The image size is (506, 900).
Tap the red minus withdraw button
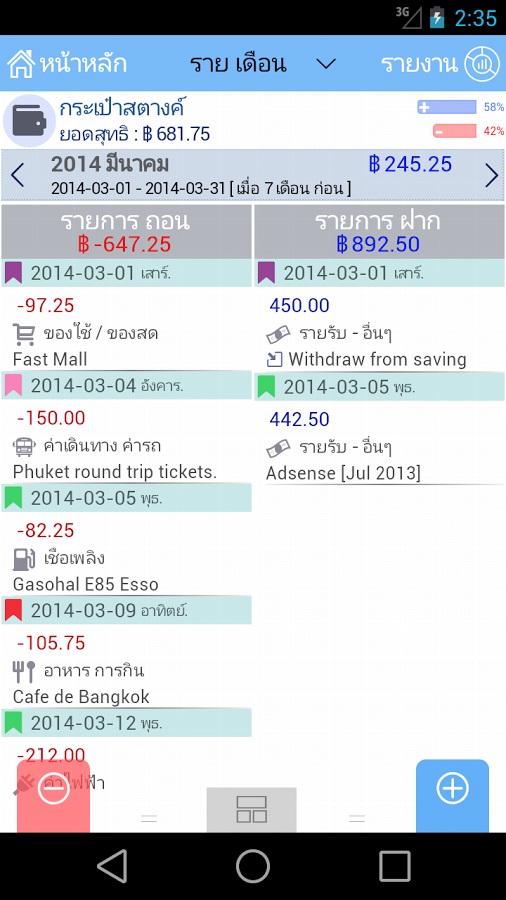coord(53,796)
